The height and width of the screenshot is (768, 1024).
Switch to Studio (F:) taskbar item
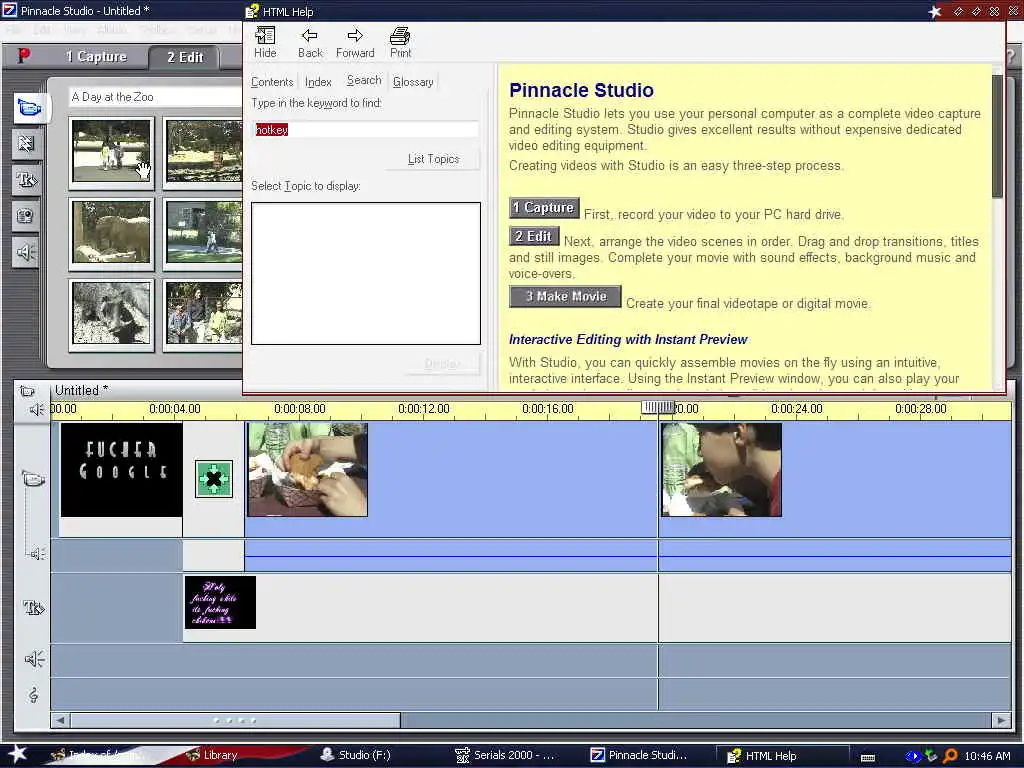click(356, 755)
